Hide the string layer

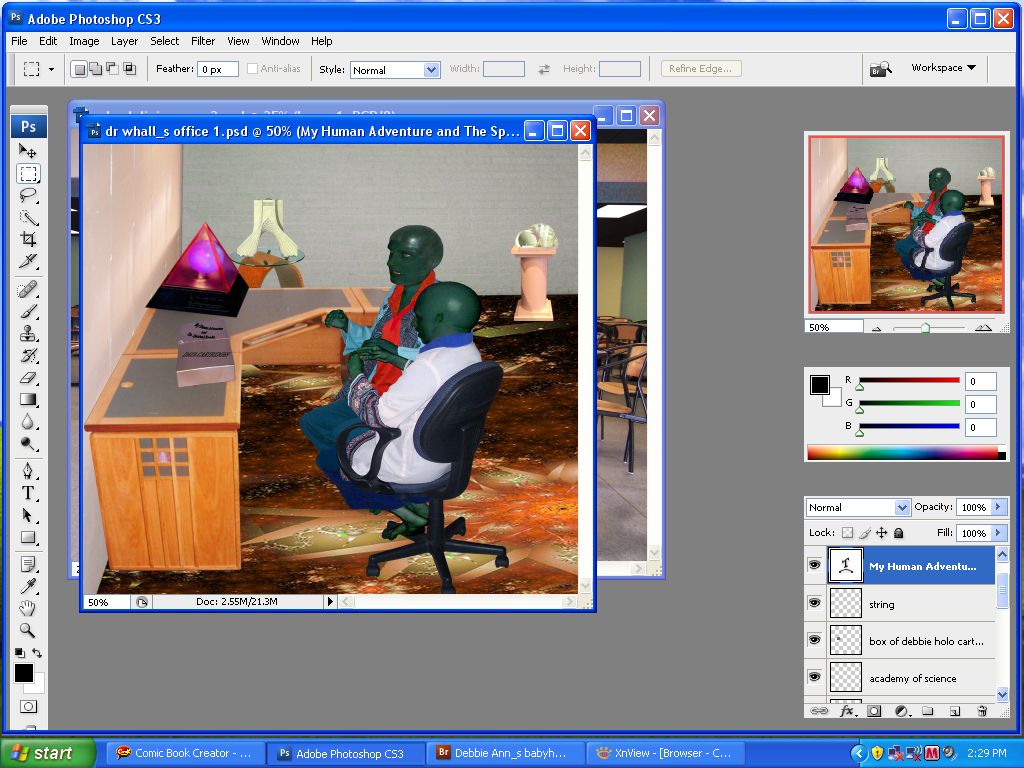(x=814, y=603)
